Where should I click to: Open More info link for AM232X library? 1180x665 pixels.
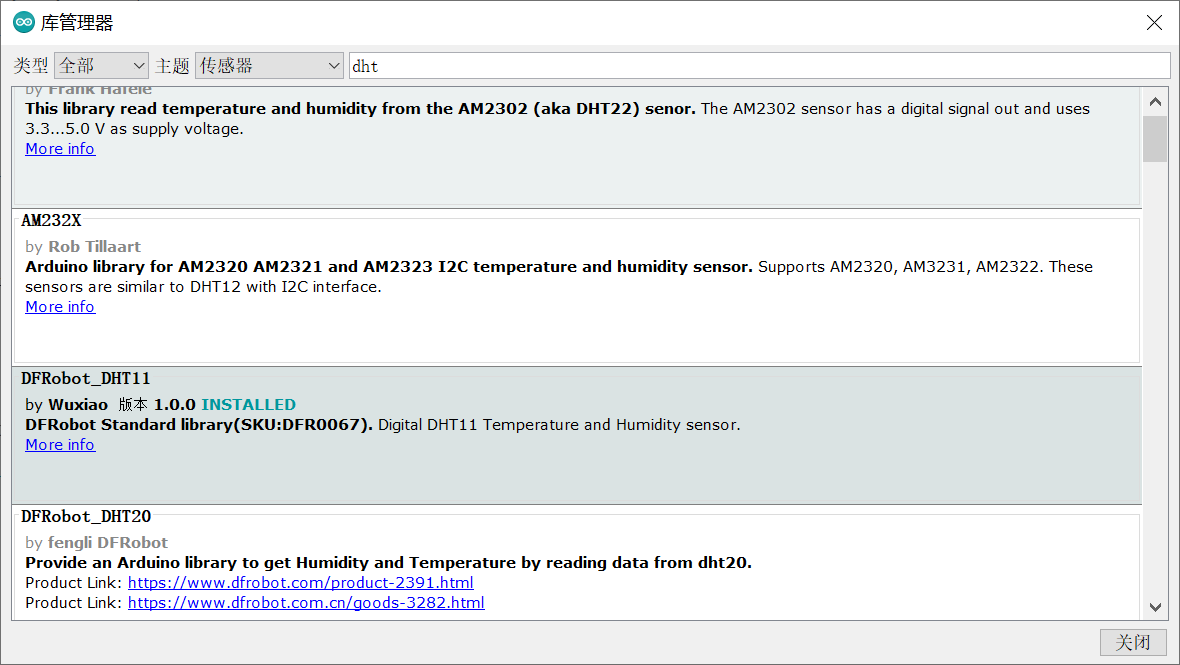coord(60,307)
